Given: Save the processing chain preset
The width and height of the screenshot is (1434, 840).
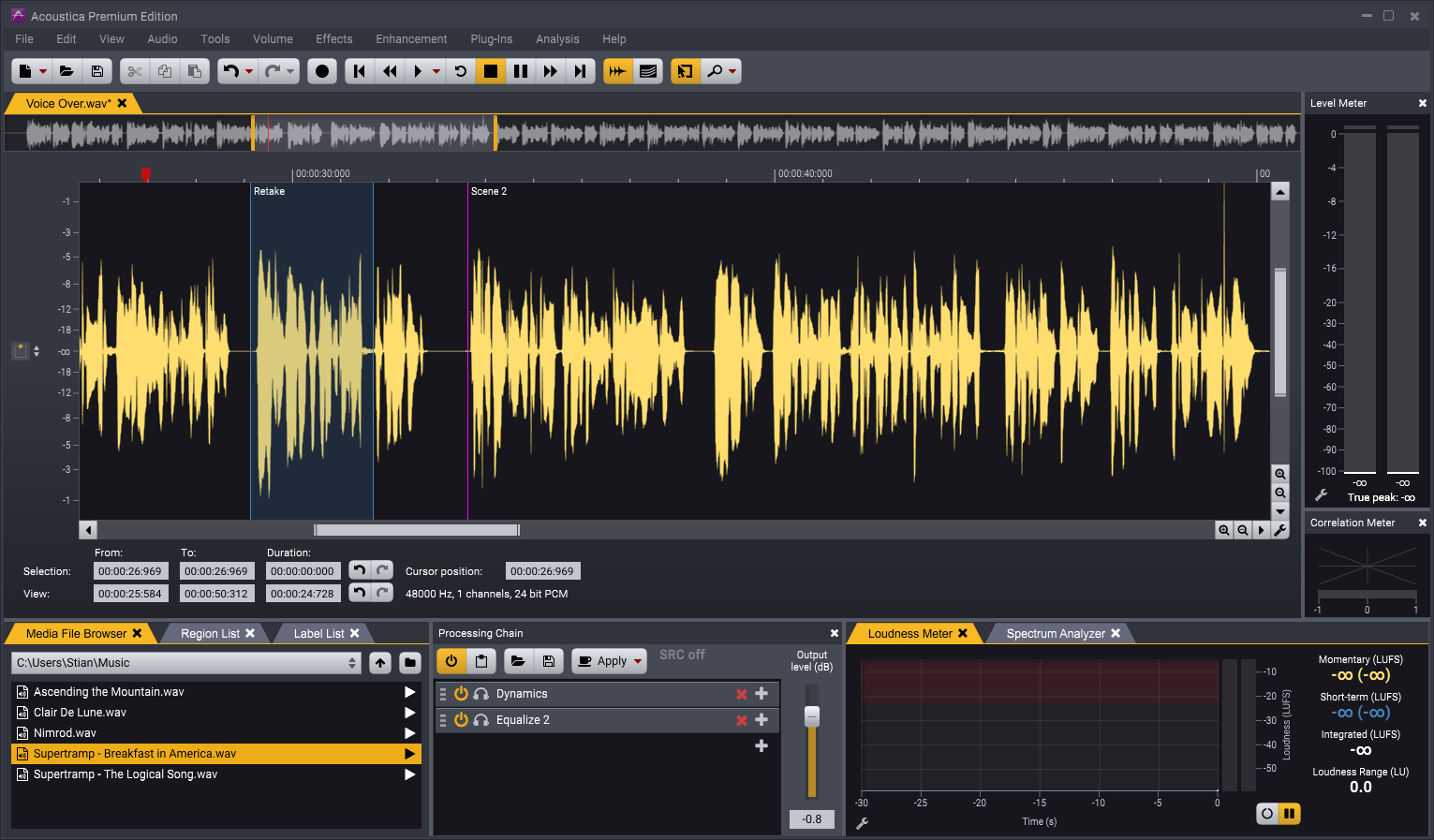Looking at the screenshot, I should pos(549,660).
